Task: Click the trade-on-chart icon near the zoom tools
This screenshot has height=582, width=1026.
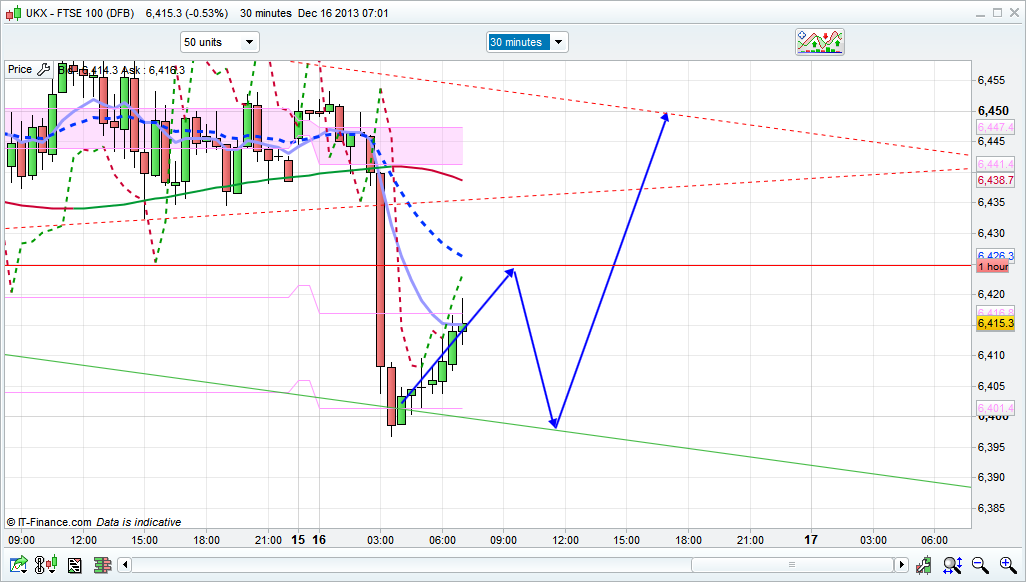Action: [925, 566]
